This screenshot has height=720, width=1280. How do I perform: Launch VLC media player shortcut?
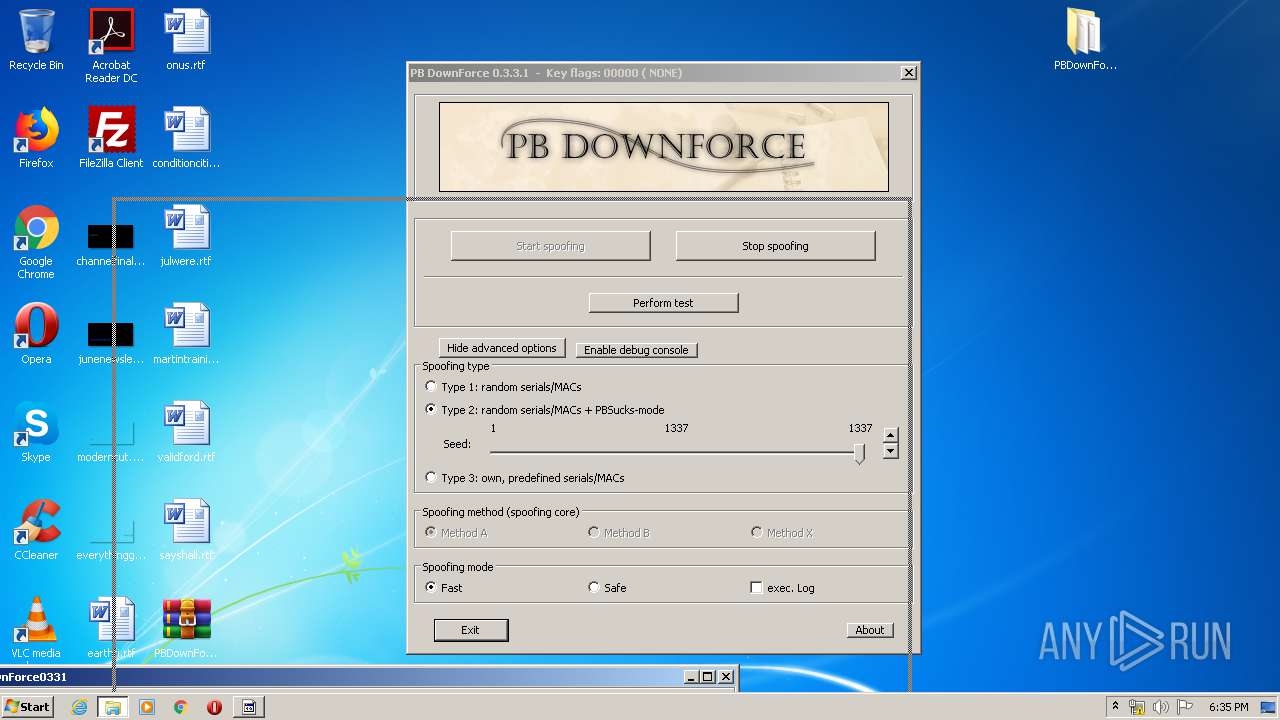click(36, 628)
